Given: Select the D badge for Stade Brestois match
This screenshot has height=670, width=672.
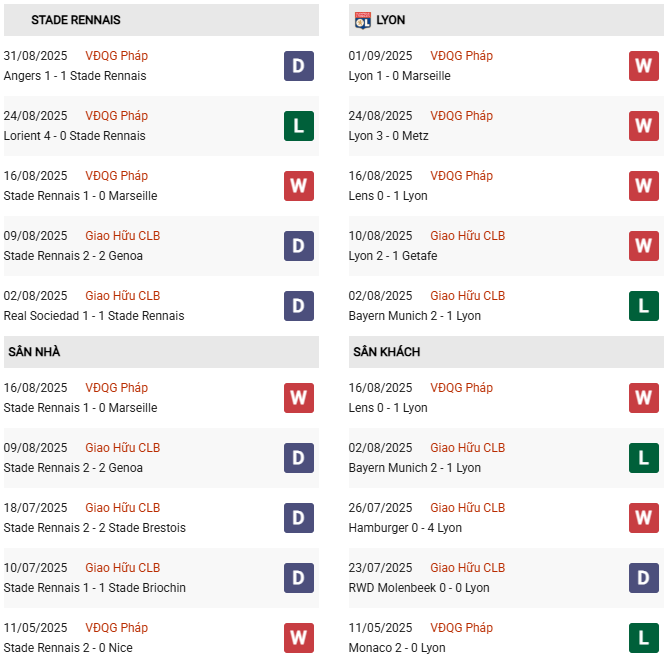Looking at the screenshot, I should pos(298,518).
